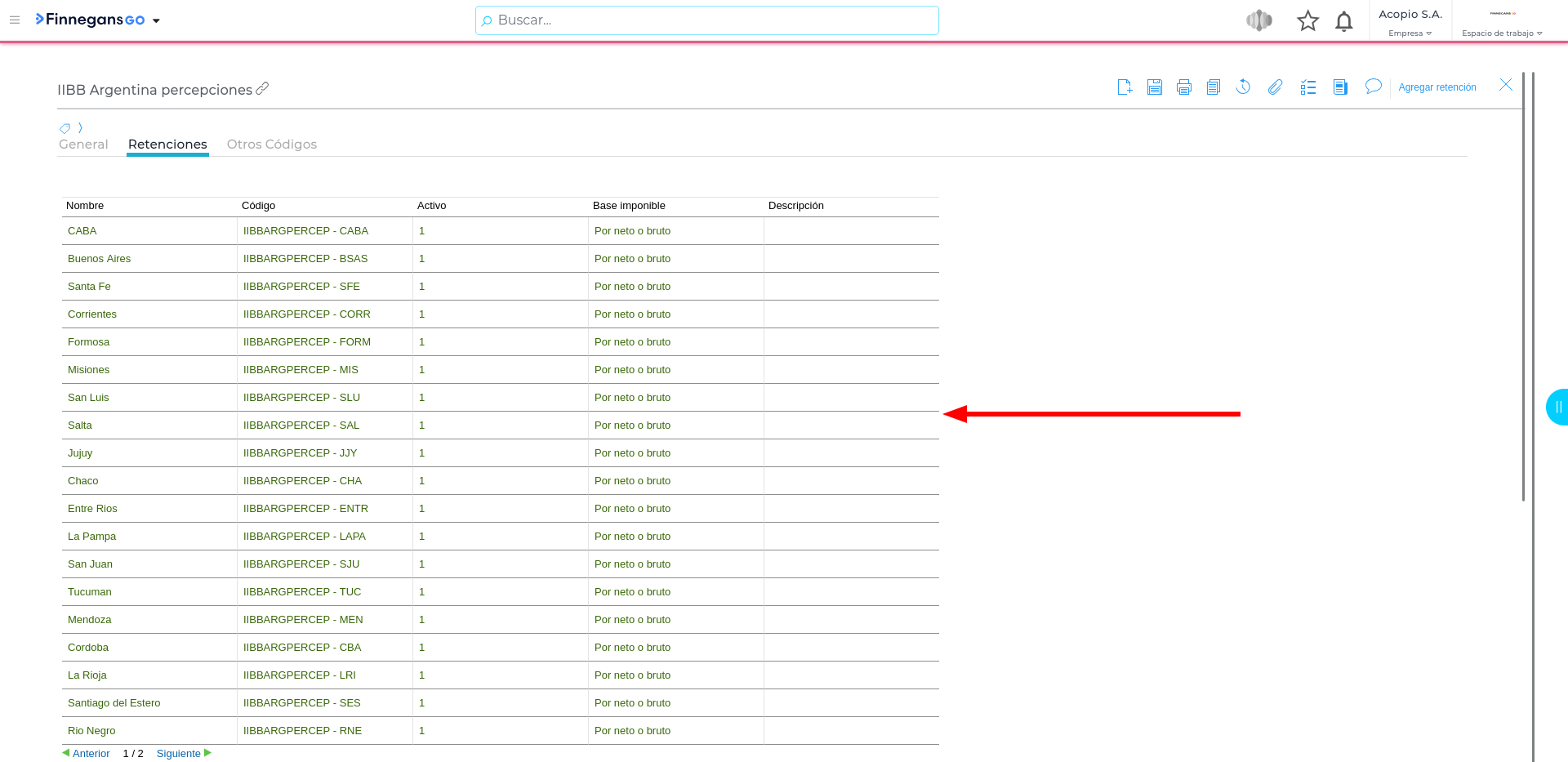Image resolution: width=1568 pixels, height=762 pixels.
Task: Open comments with speech bubble icon
Action: pos(1373,87)
